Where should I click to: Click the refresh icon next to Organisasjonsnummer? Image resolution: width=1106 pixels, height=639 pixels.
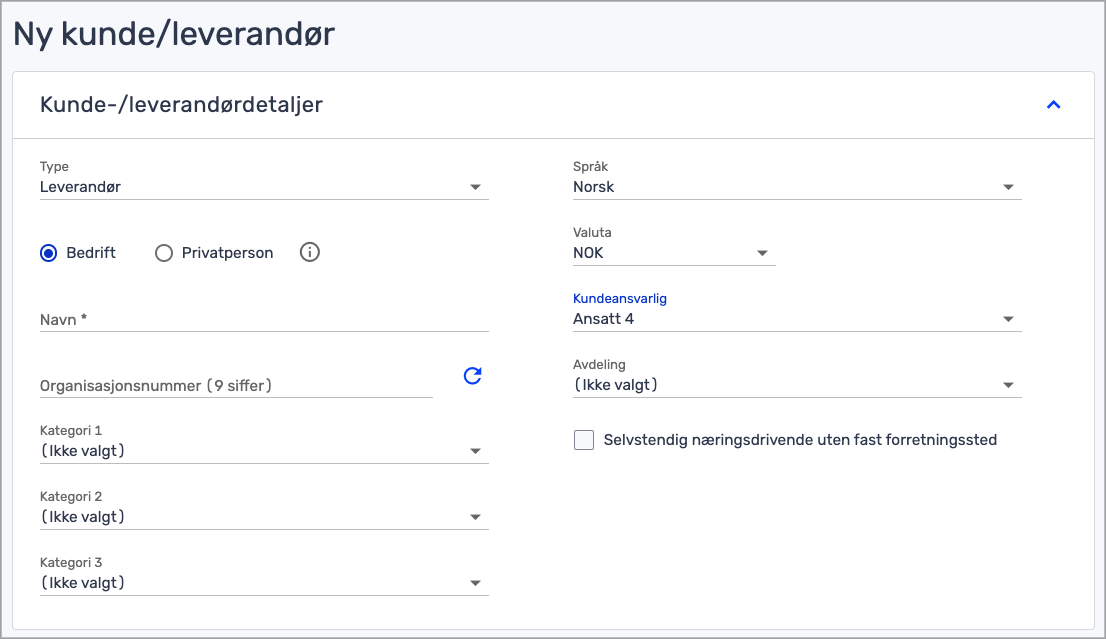tap(473, 376)
